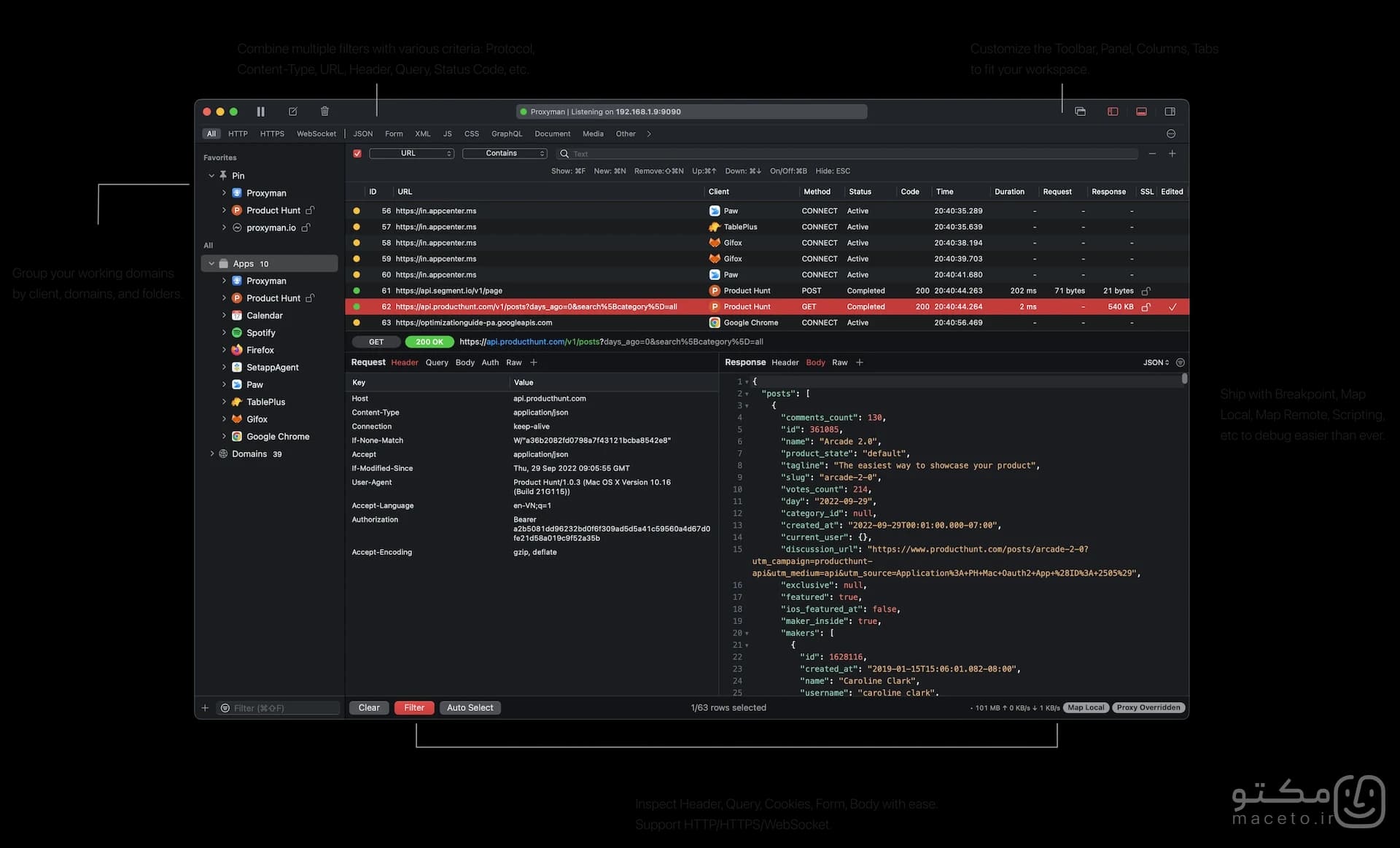This screenshot has height=848, width=1400.
Task: Collapse the Apps group
Action: coord(211,263)
